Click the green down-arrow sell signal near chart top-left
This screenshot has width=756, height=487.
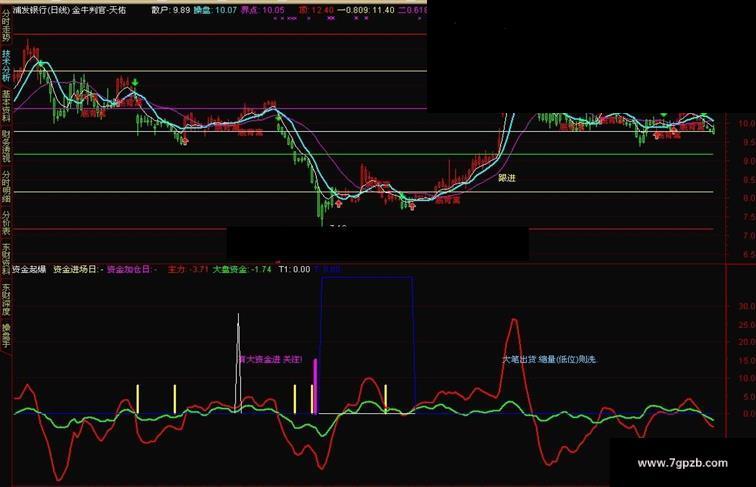[x=135, y=82]
